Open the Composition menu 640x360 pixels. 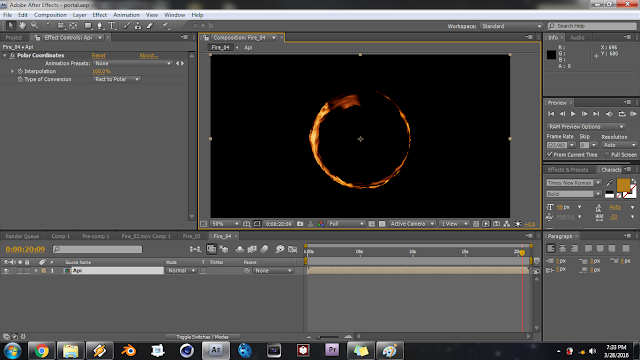(50, 15)
